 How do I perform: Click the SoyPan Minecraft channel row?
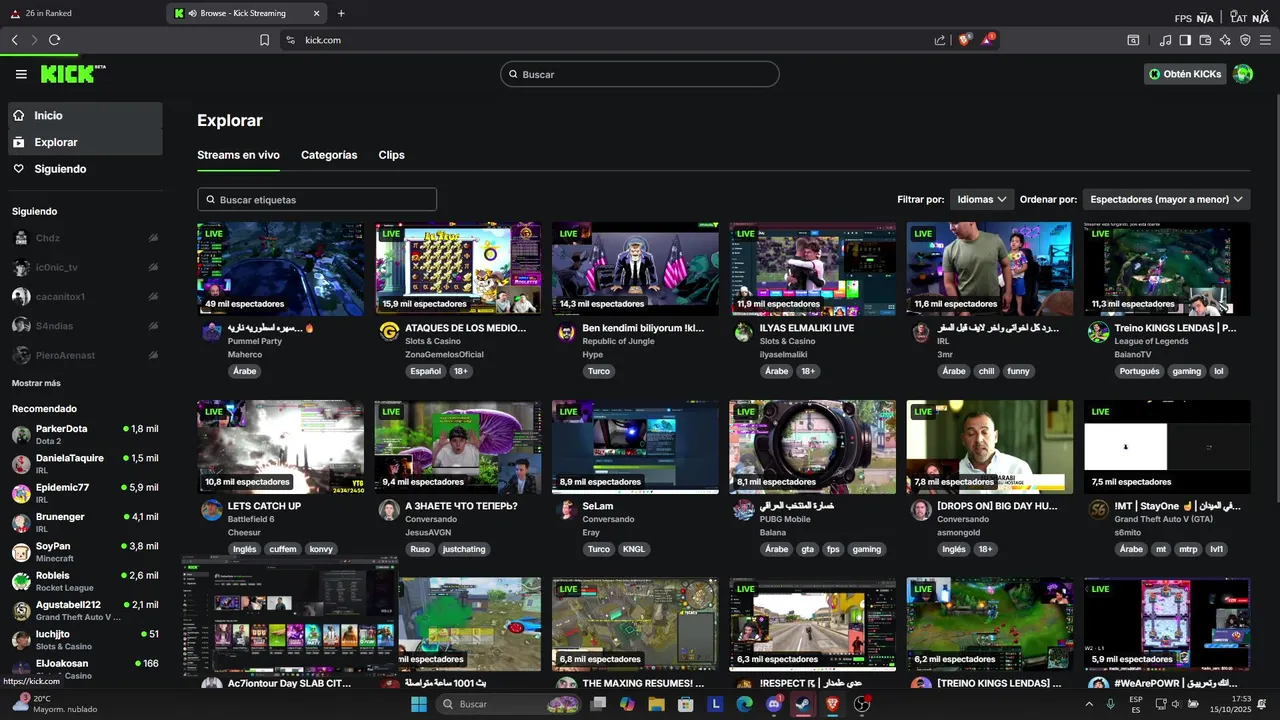[85, 552]
